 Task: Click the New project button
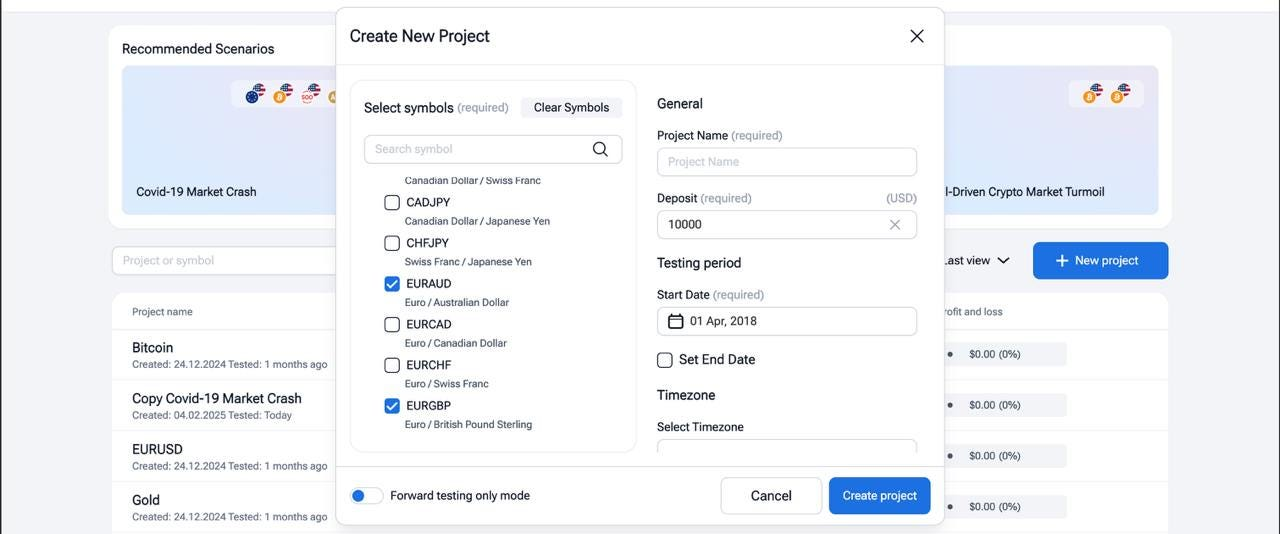click(1100, 260)
